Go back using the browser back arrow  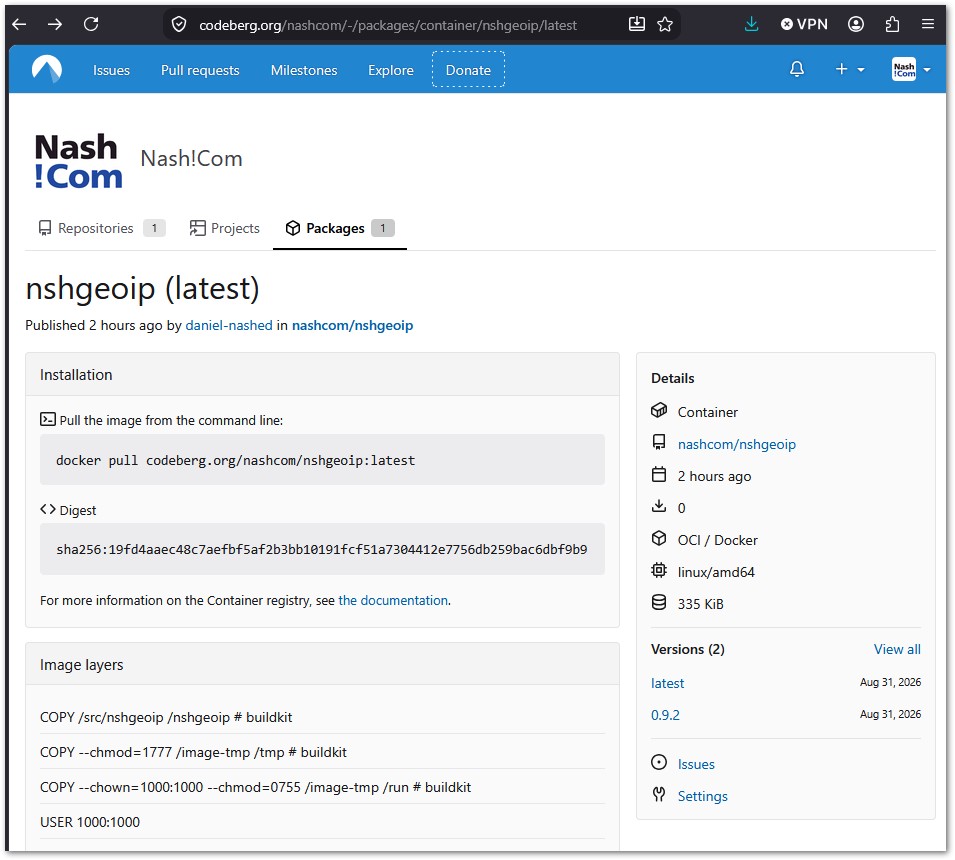click(x=19, y=24)
